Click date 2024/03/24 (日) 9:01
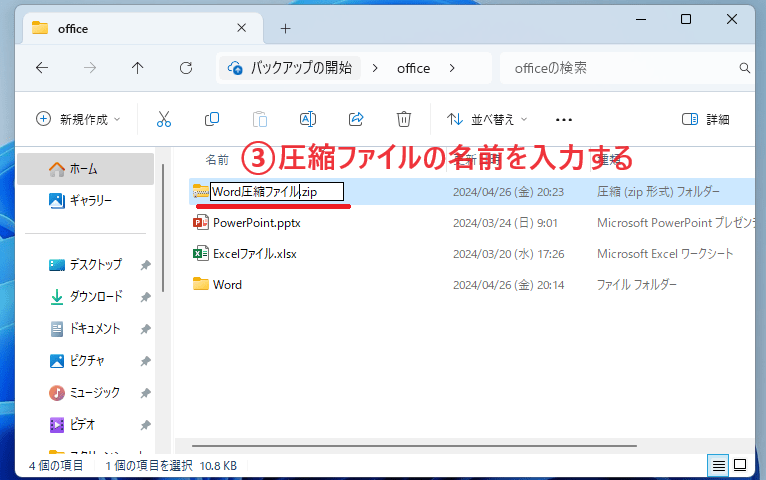The width and height of the screenshot is (766, 480). [505, 223]
